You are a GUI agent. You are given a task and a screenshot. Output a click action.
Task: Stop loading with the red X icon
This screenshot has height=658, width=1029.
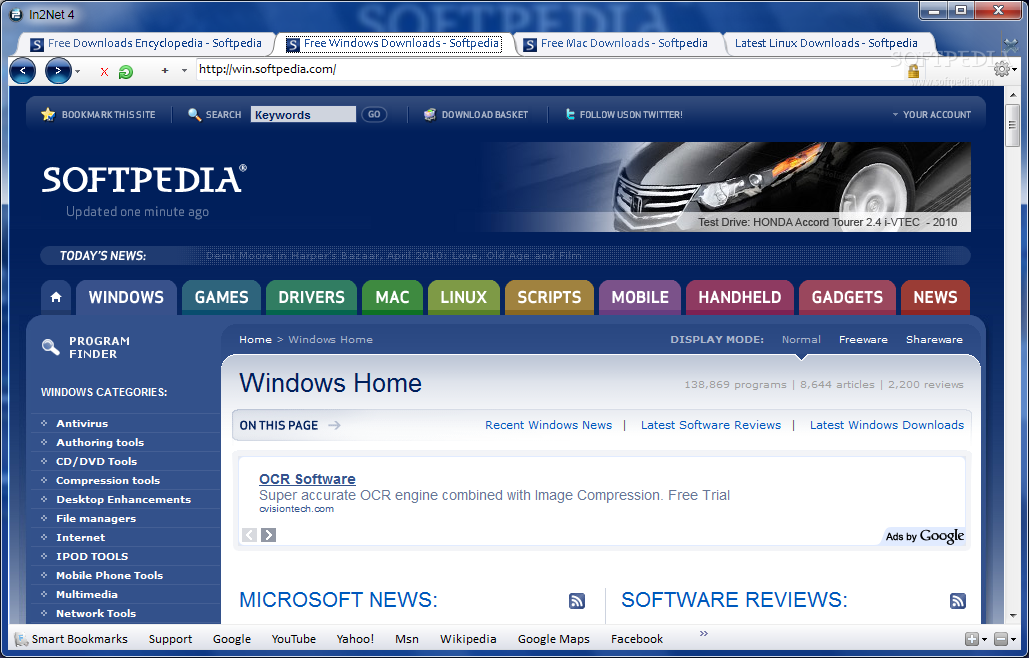point(104,72)
